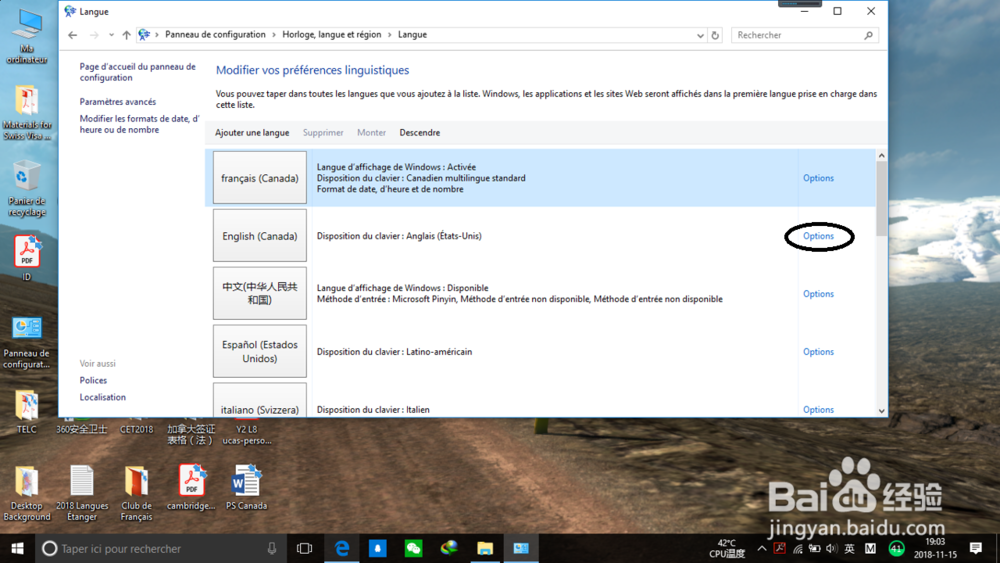Click the 英 input language indicator
The width and height of the screenshot is (1000, 563).
click(x=849, y=548)
